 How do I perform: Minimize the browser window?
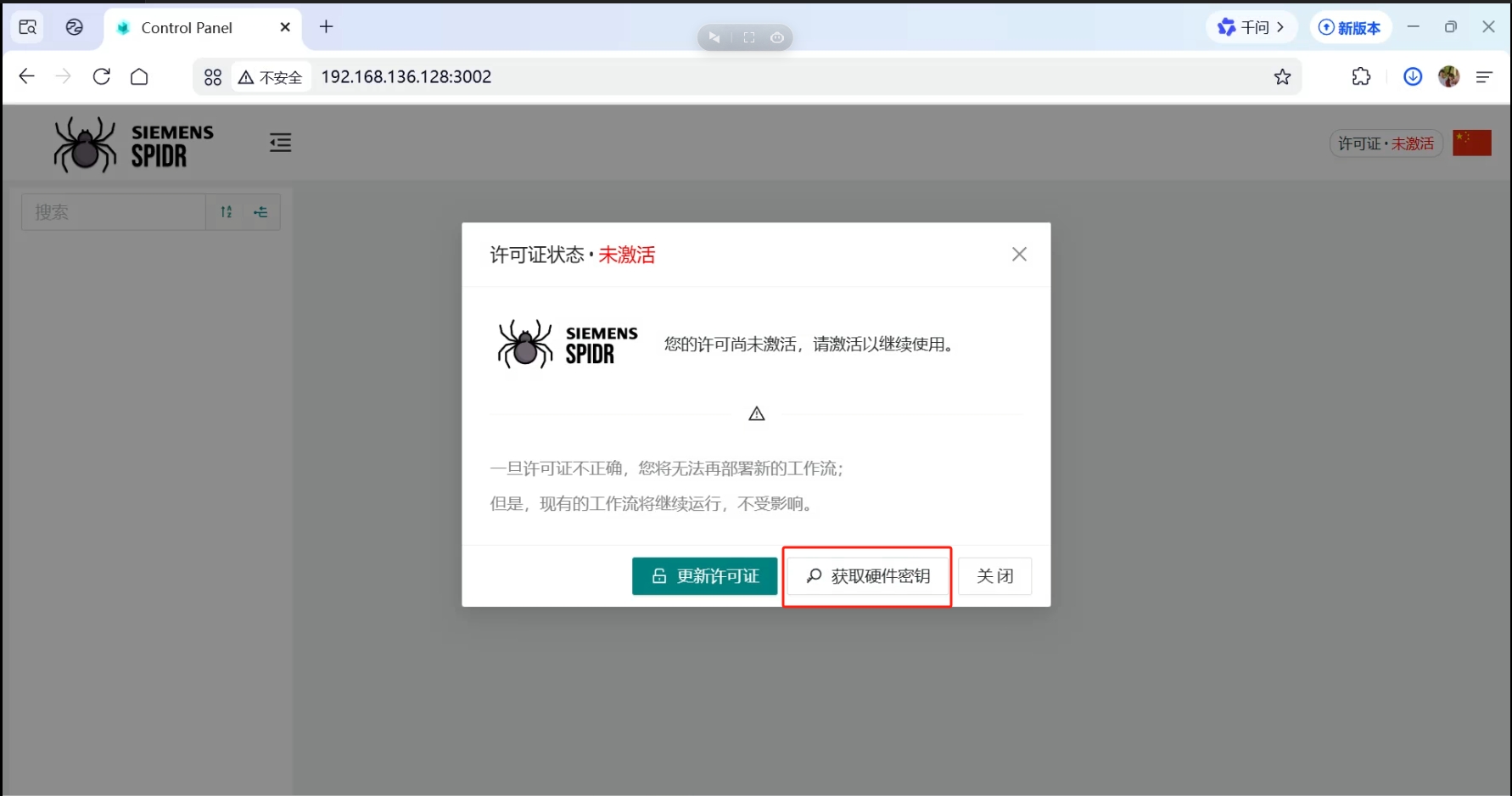pos(1414,27)
